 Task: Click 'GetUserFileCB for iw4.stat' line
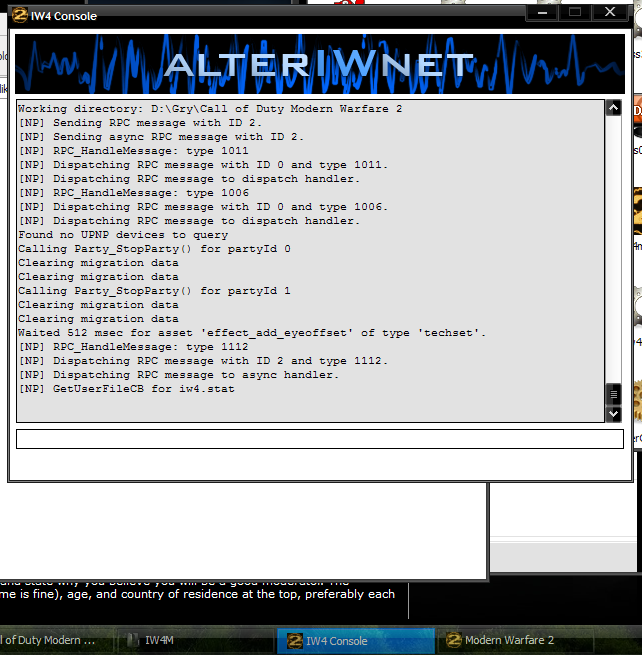127,389
